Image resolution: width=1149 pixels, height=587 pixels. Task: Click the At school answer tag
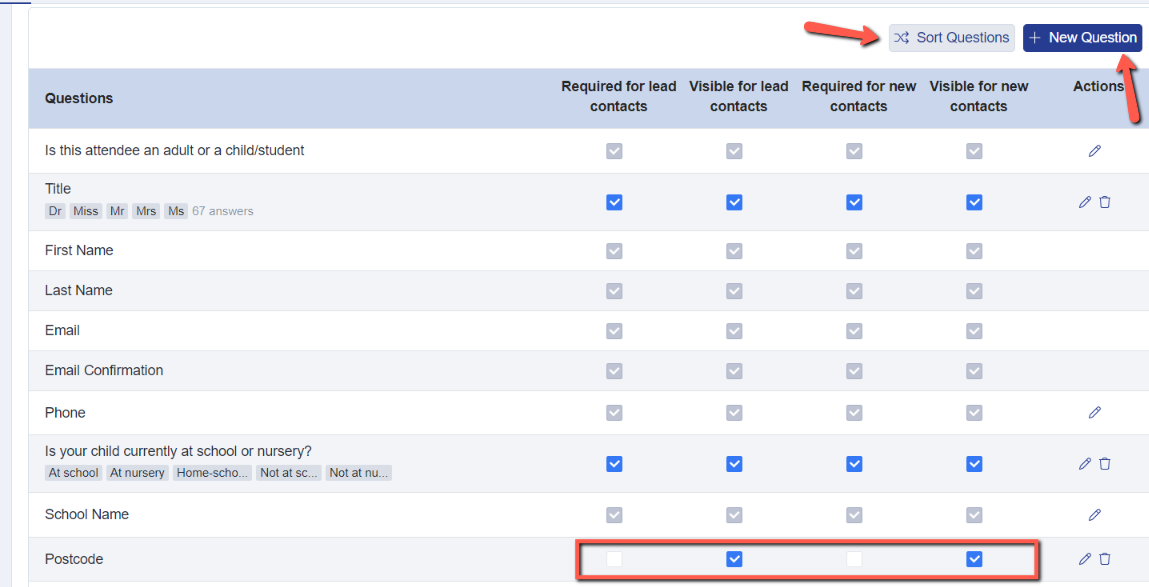[72, 473]
